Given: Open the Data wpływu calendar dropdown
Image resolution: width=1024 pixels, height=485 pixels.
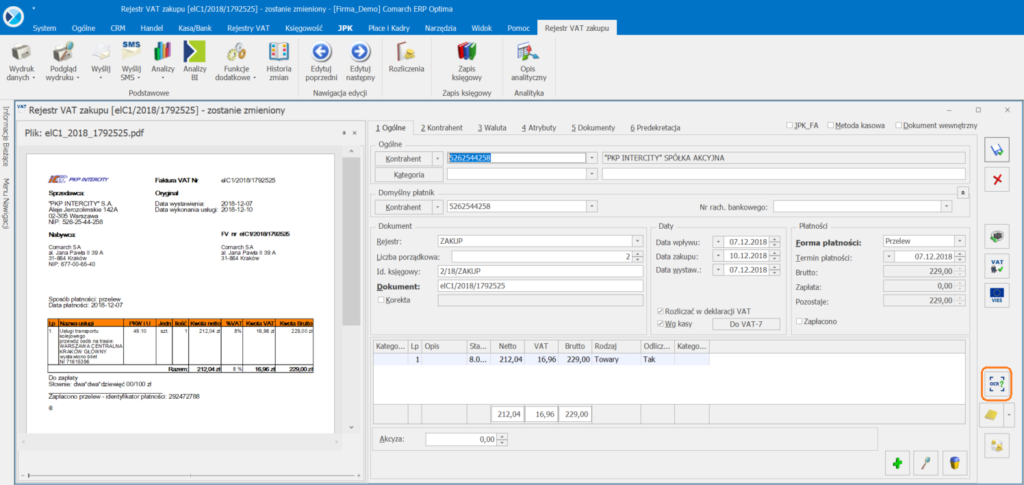Looking at the screenshot, I should coord(717,242).
